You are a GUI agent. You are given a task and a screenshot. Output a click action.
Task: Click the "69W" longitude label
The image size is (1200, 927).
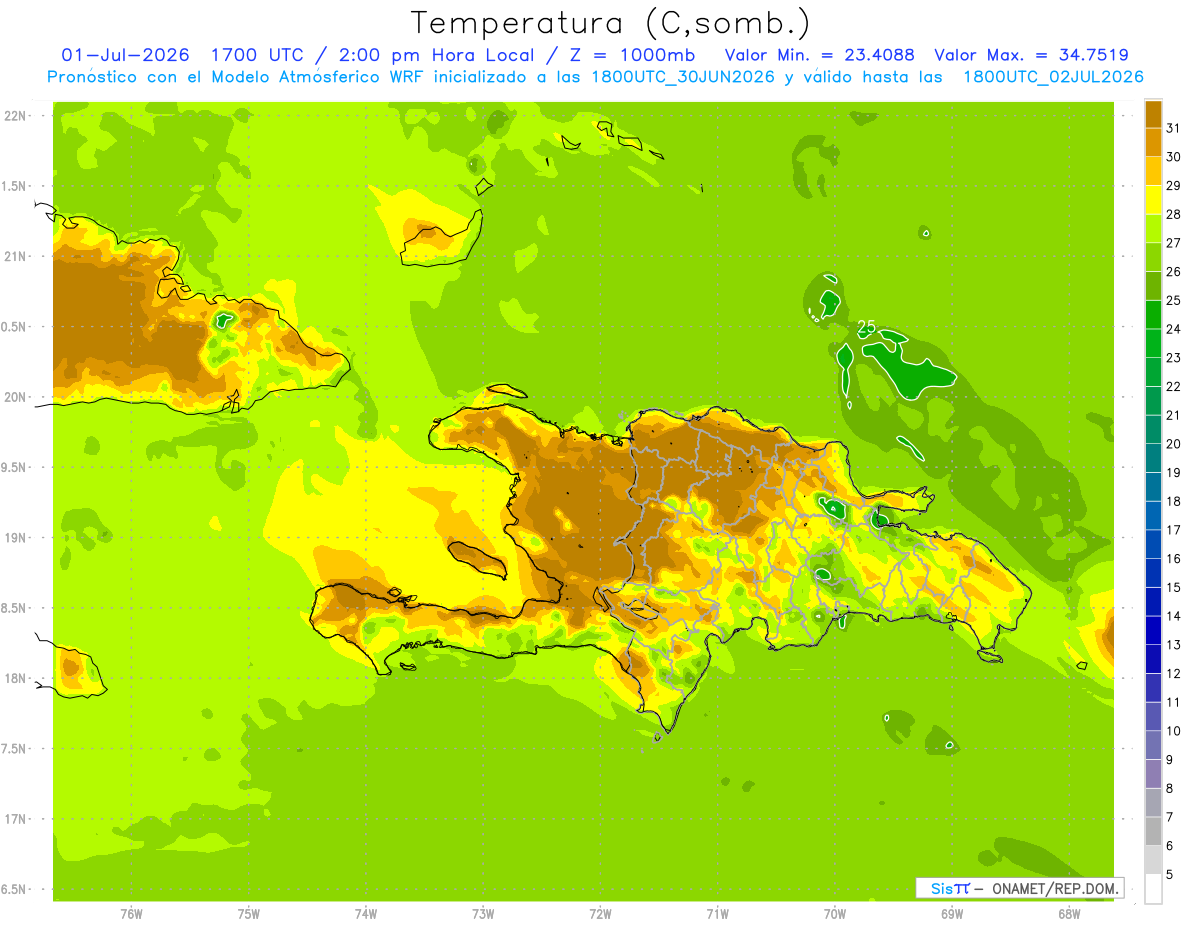[952, 914]
